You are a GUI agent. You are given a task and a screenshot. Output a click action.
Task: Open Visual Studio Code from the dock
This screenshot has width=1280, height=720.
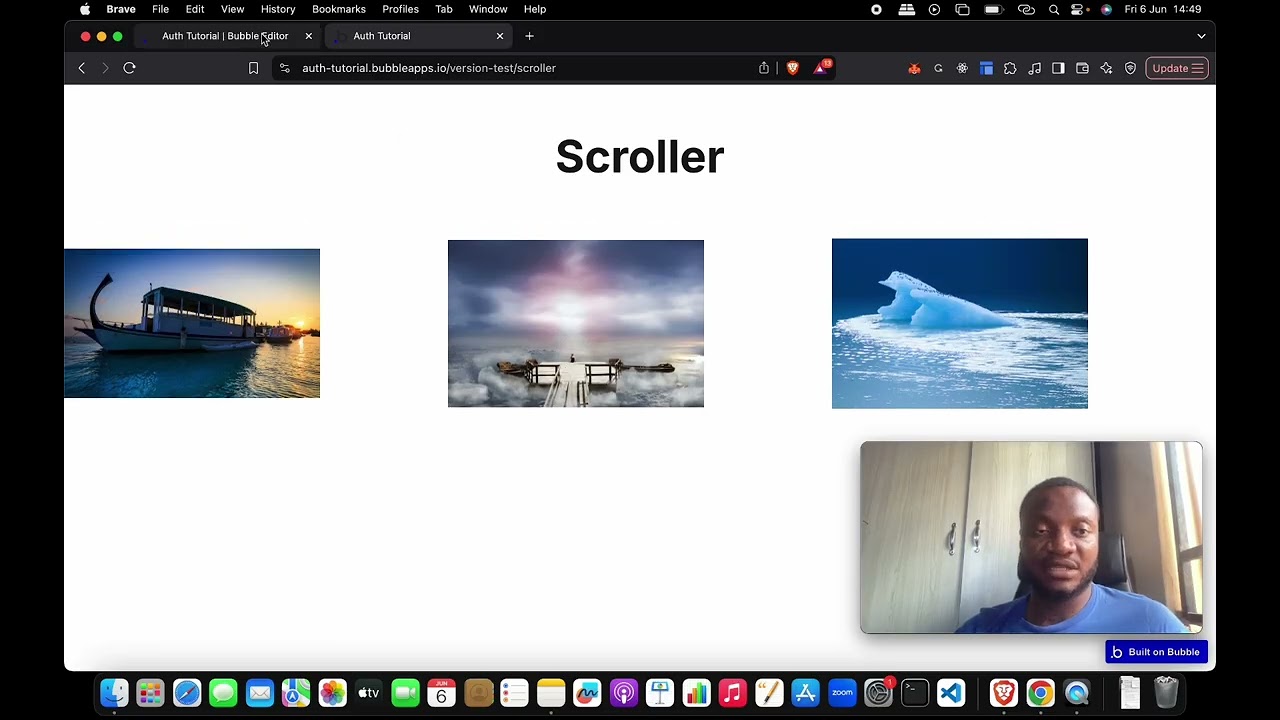pos(951,692)
